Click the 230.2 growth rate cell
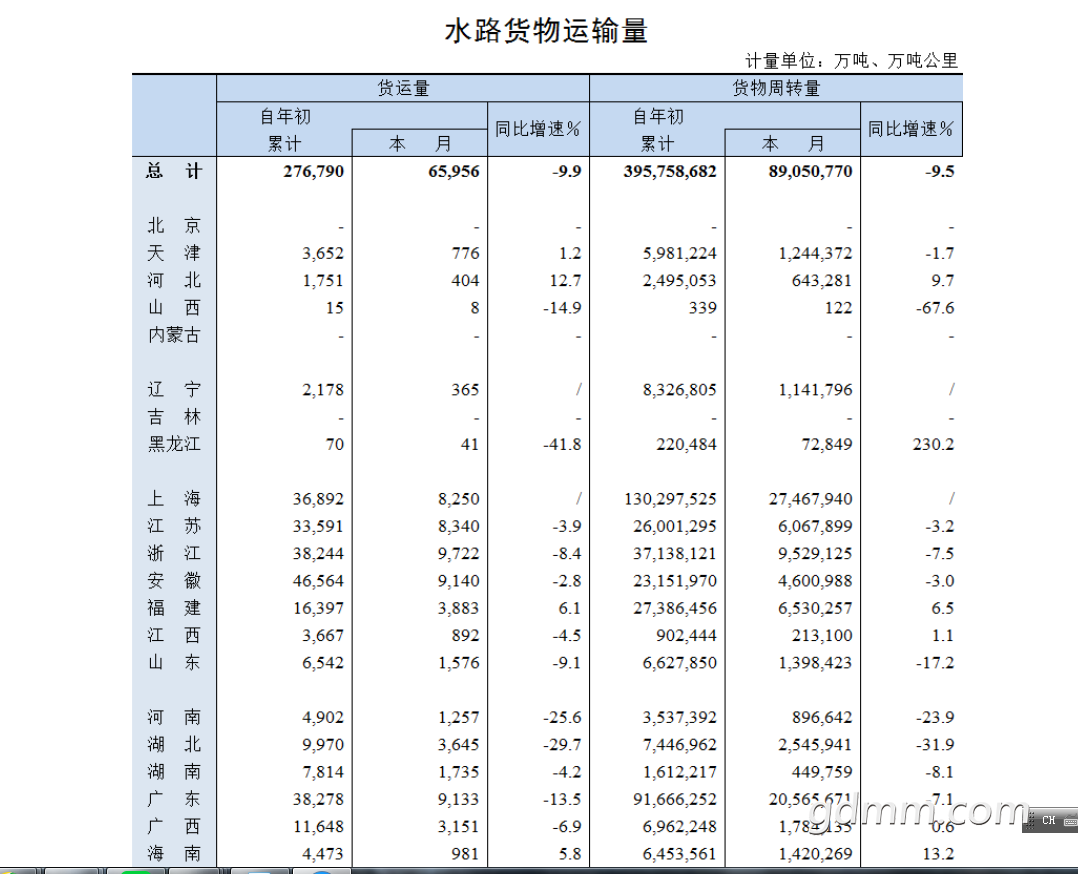Viewport: 1078px width, 874px height. tap(932, 444)
